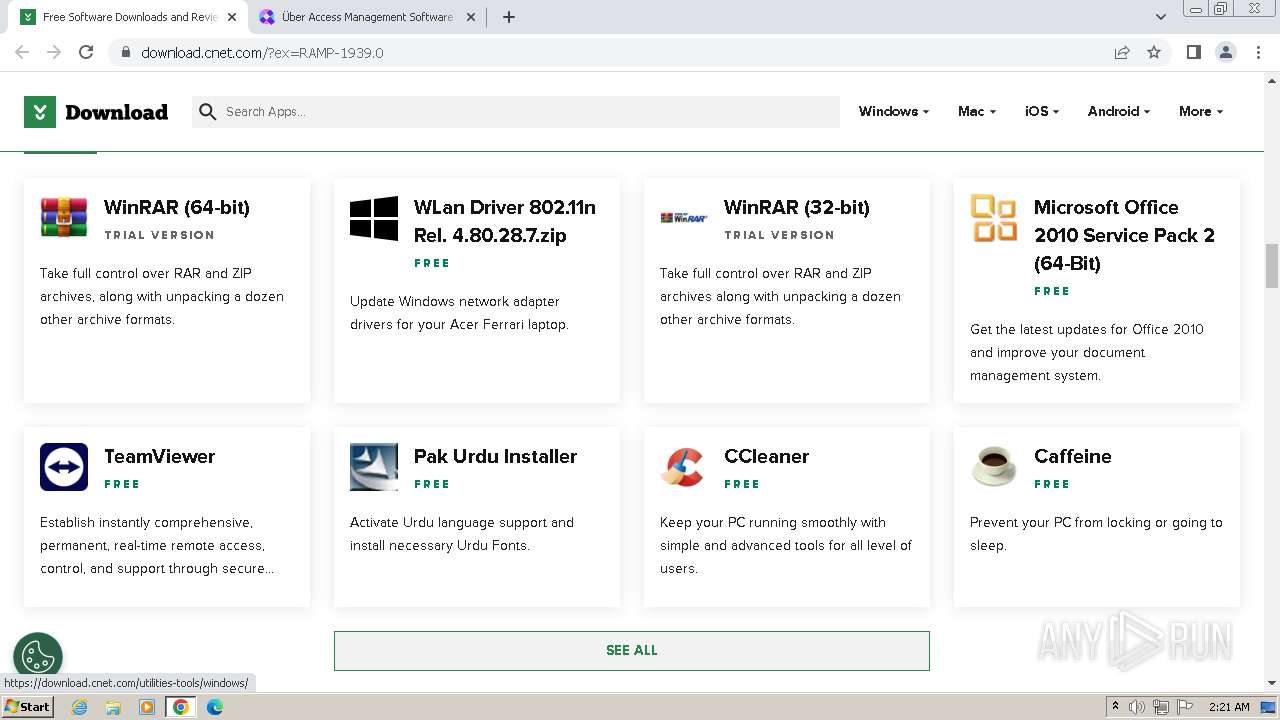Click the taskbar clock 2:21 AM
The image size is (1280, 720).
[x=1229, y=707]
